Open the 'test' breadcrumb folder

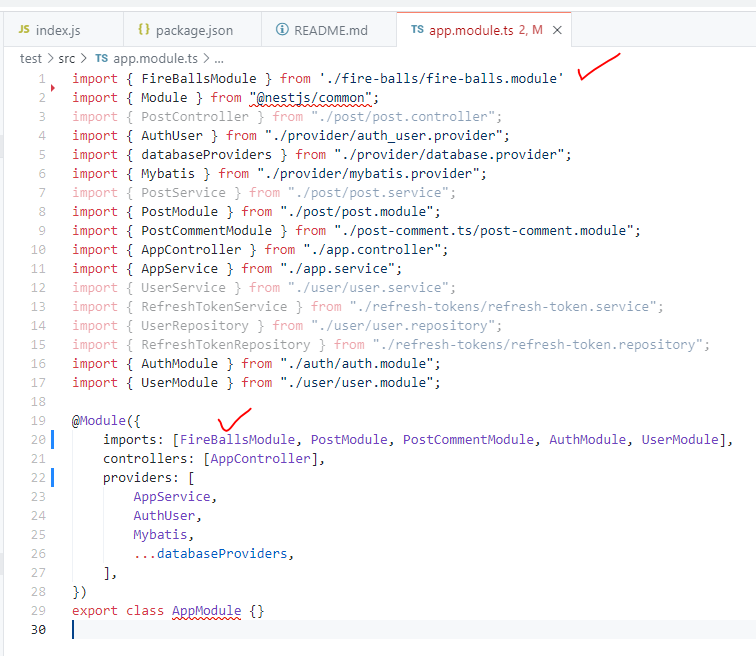(31, 58)
